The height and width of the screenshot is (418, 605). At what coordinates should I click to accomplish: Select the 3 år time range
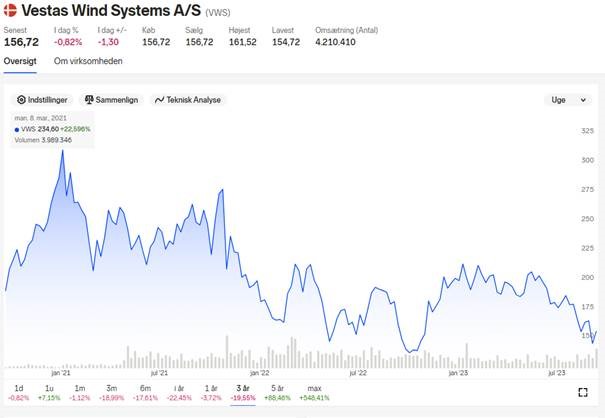243,393
